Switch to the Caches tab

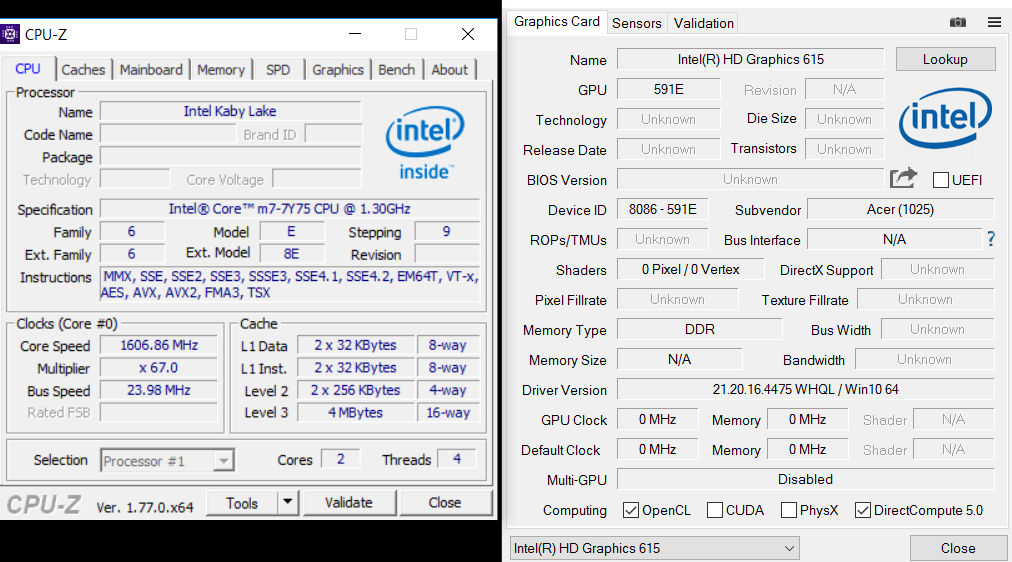click(x=83, y=70)
